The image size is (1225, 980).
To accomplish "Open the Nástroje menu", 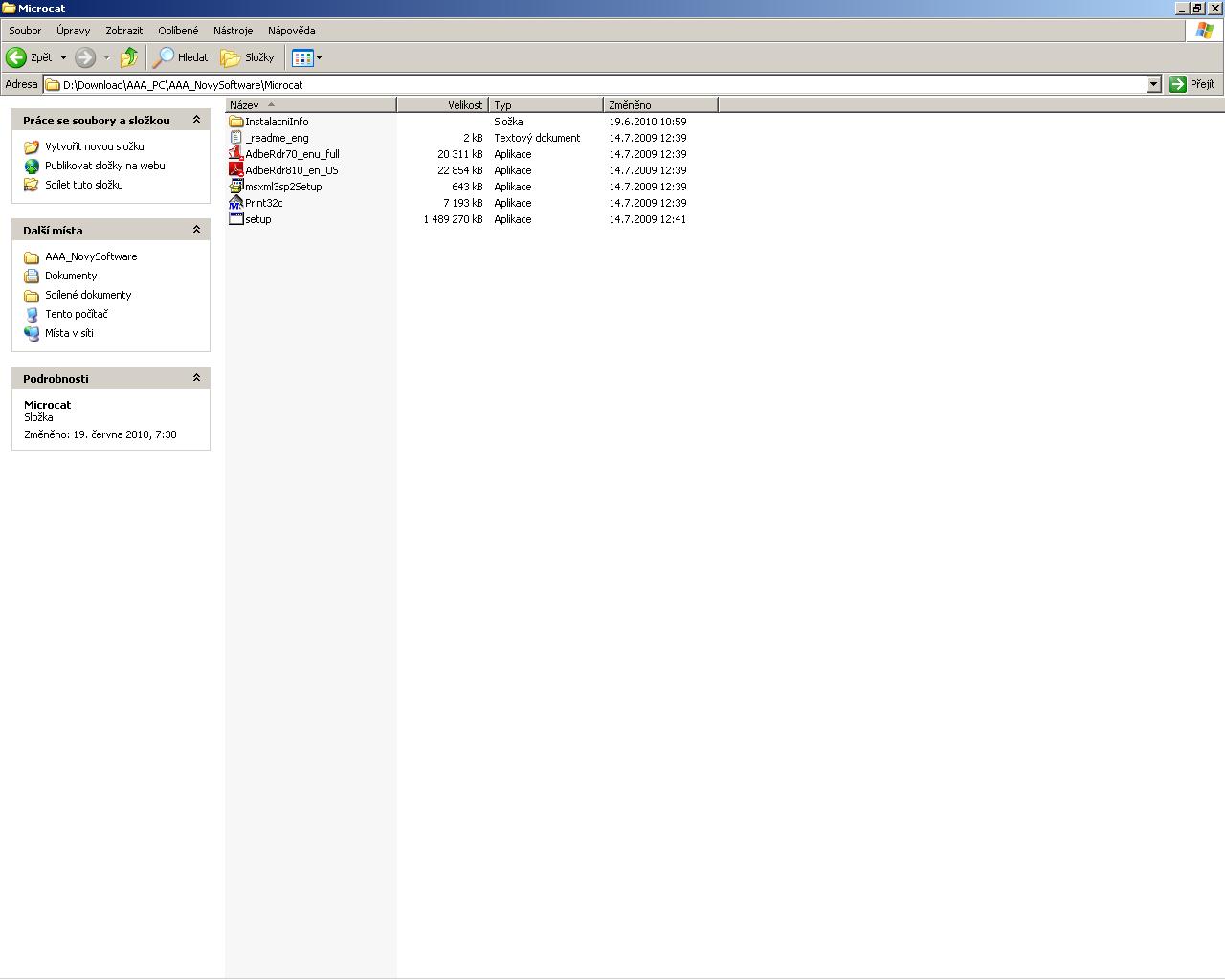I will pos(233,31).
